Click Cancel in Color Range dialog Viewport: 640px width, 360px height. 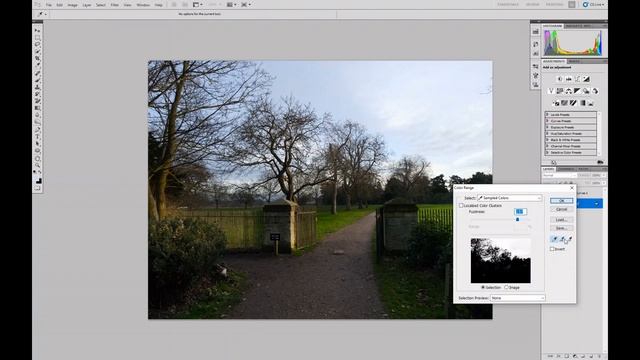point(561,209)
